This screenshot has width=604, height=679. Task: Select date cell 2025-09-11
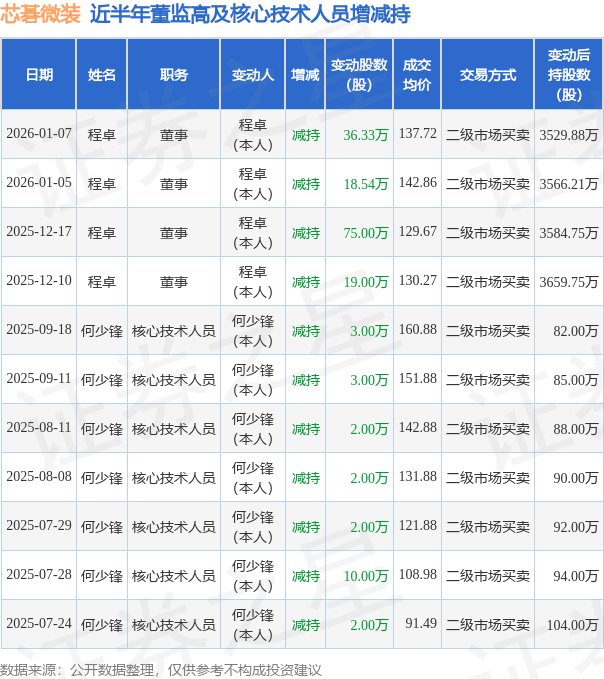tap(39, 378)
